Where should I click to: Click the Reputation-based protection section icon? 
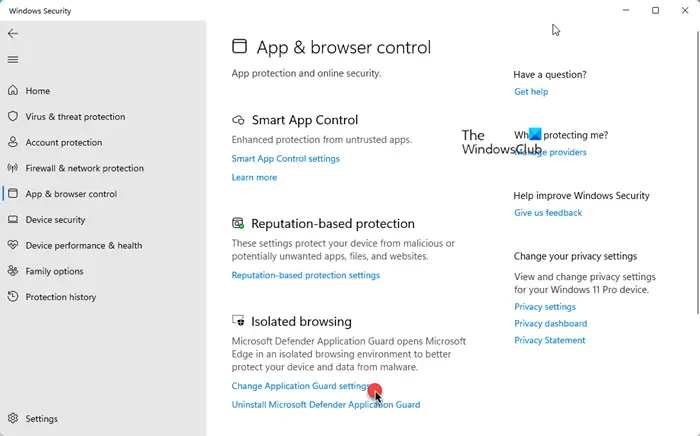238,223
